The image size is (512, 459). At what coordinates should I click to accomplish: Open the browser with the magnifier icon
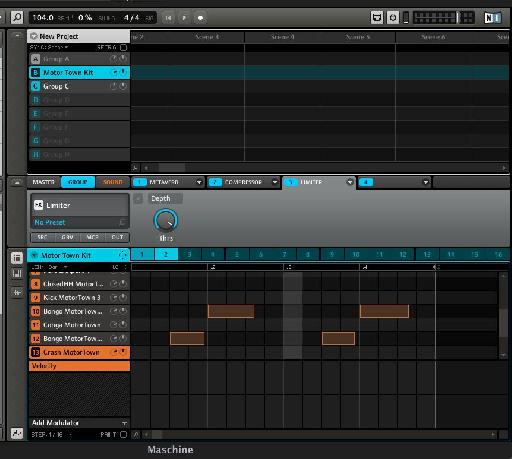pos(17,17)
